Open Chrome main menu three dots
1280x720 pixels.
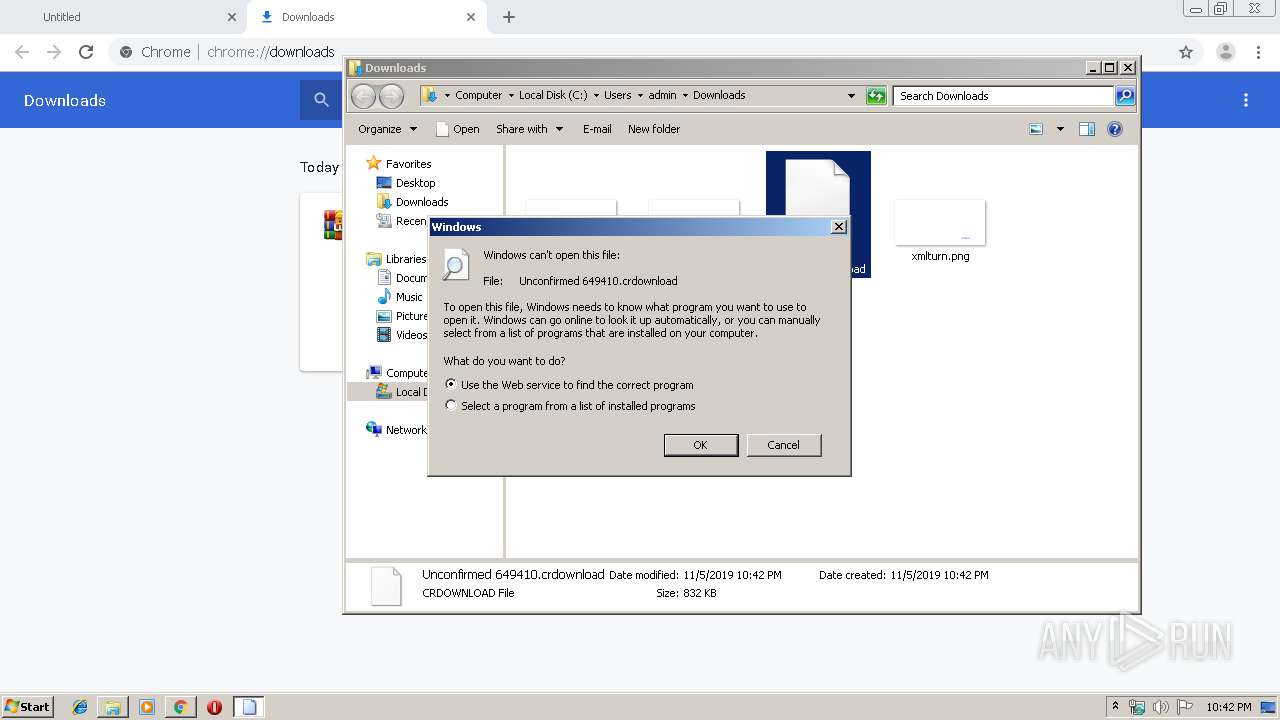[x=1258, y=52]
